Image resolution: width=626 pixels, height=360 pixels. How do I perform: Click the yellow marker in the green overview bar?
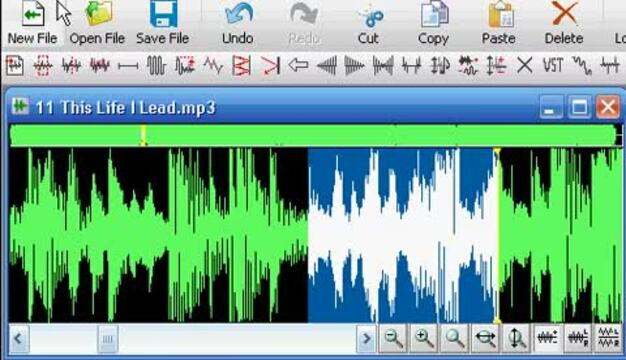143,135
